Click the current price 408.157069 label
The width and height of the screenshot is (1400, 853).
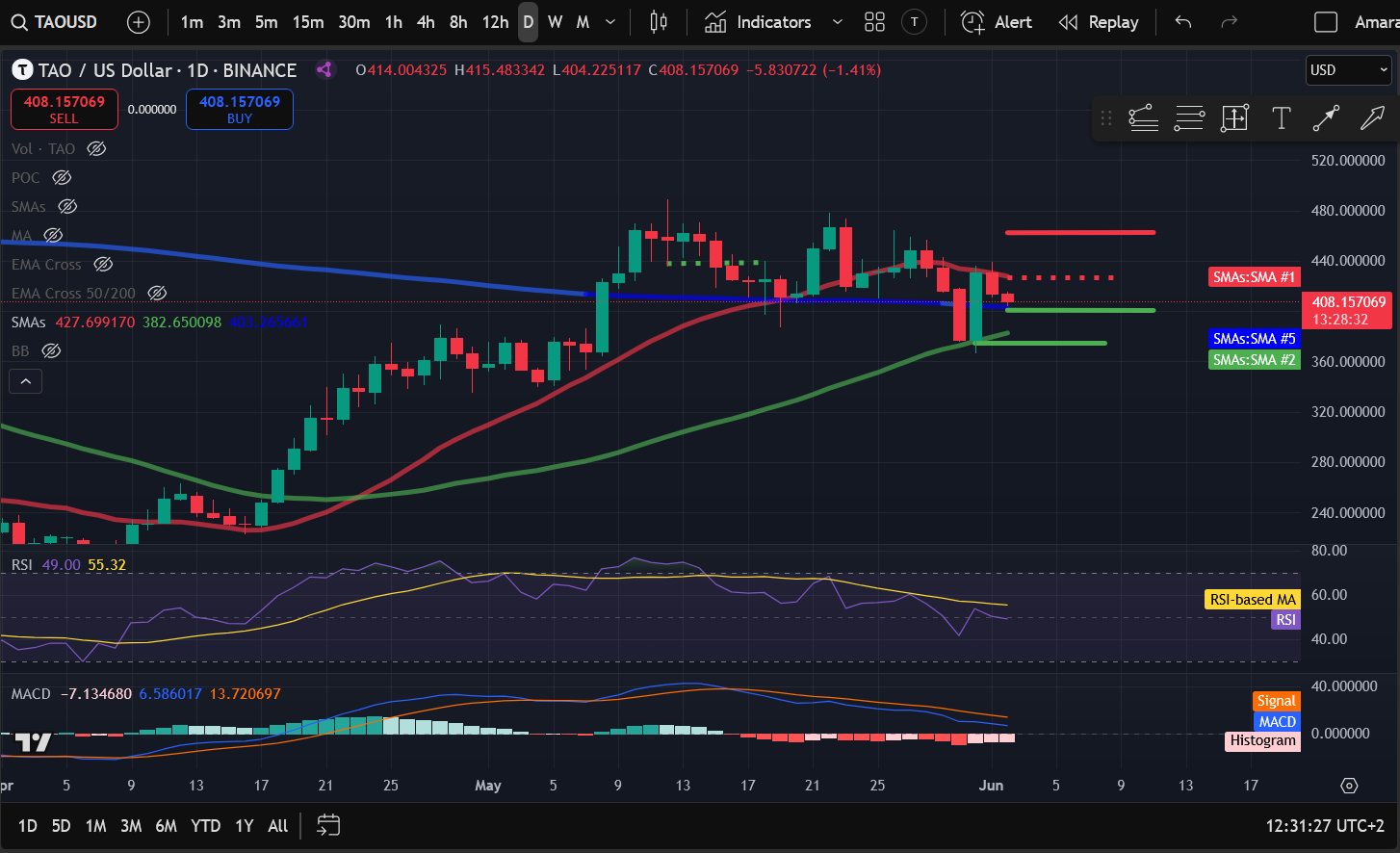pos(1349,310)
